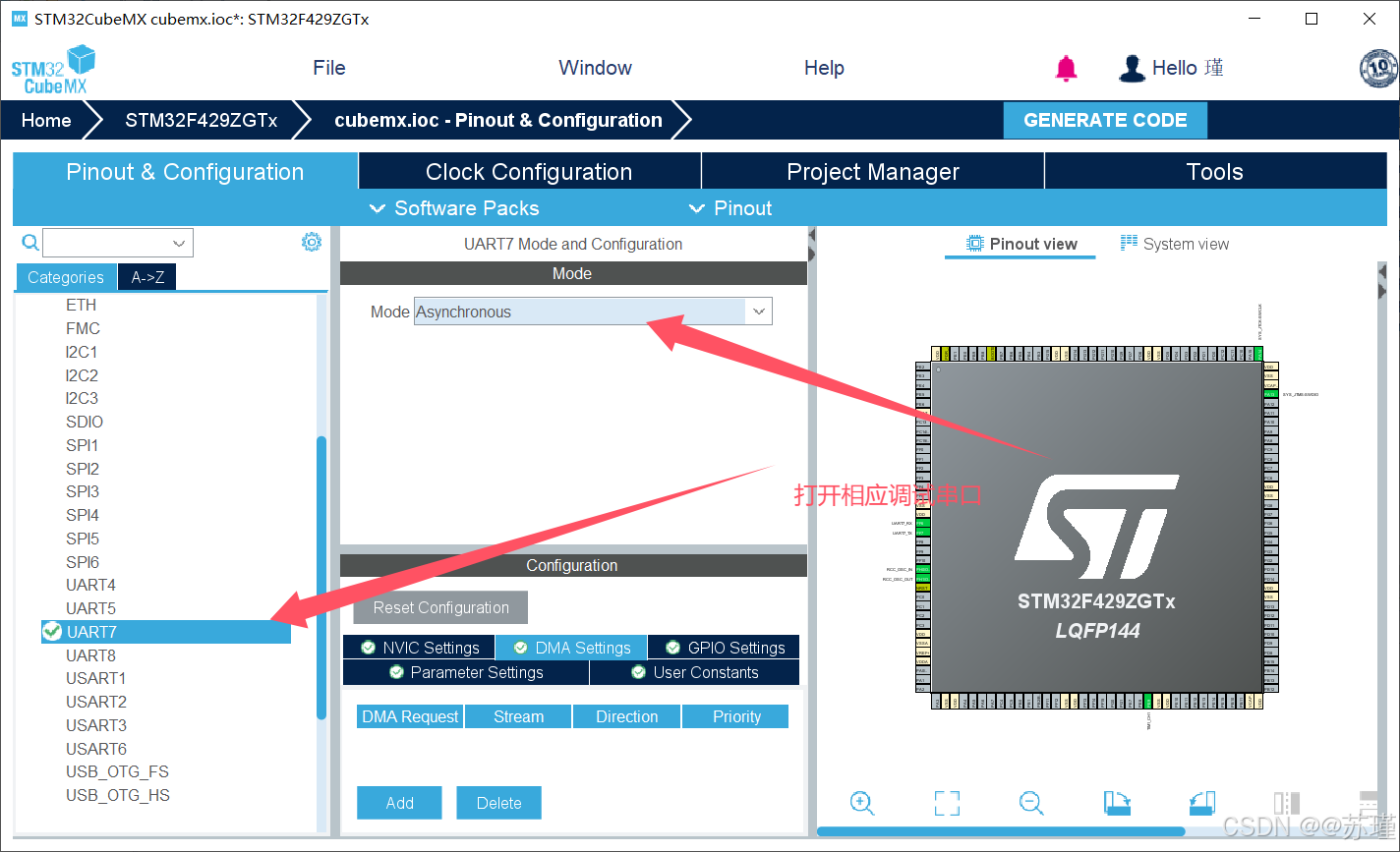This screenshot has width=1400, height=852.
Task: Collapse the left panel with the splitter arrow
Action: coord(811,237)
